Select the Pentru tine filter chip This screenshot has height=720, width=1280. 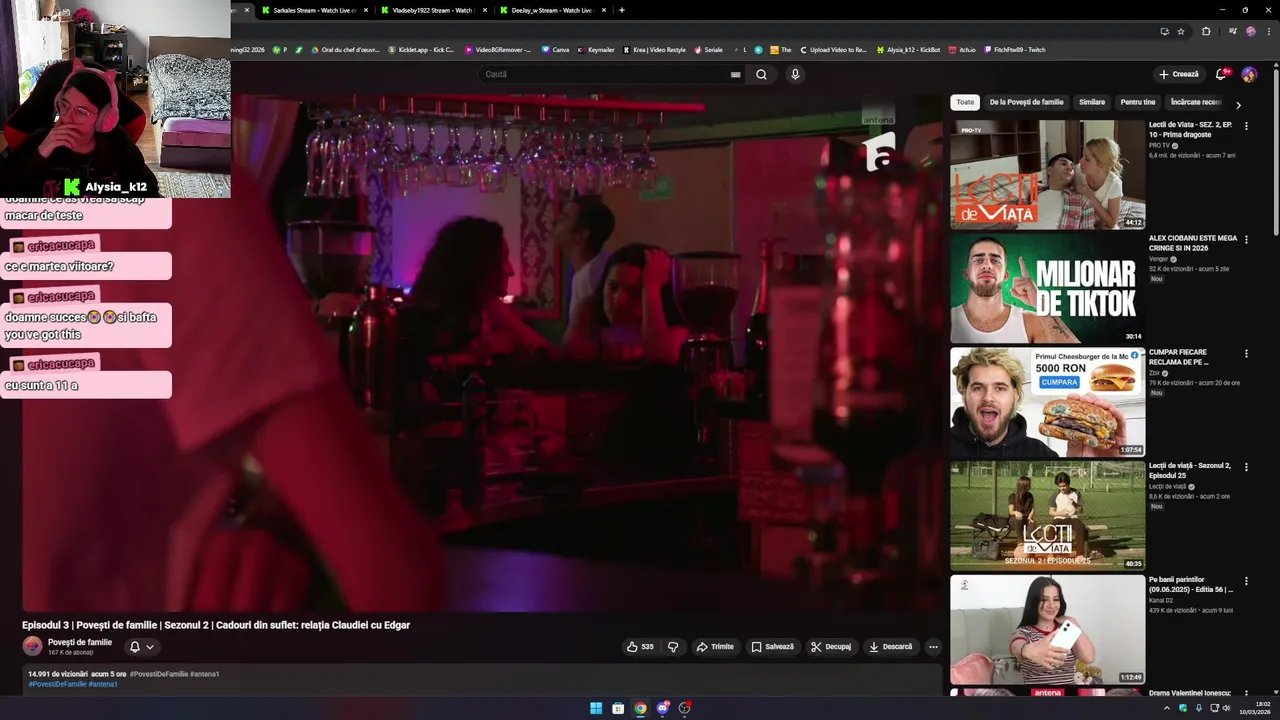(x=1138, y=102)
